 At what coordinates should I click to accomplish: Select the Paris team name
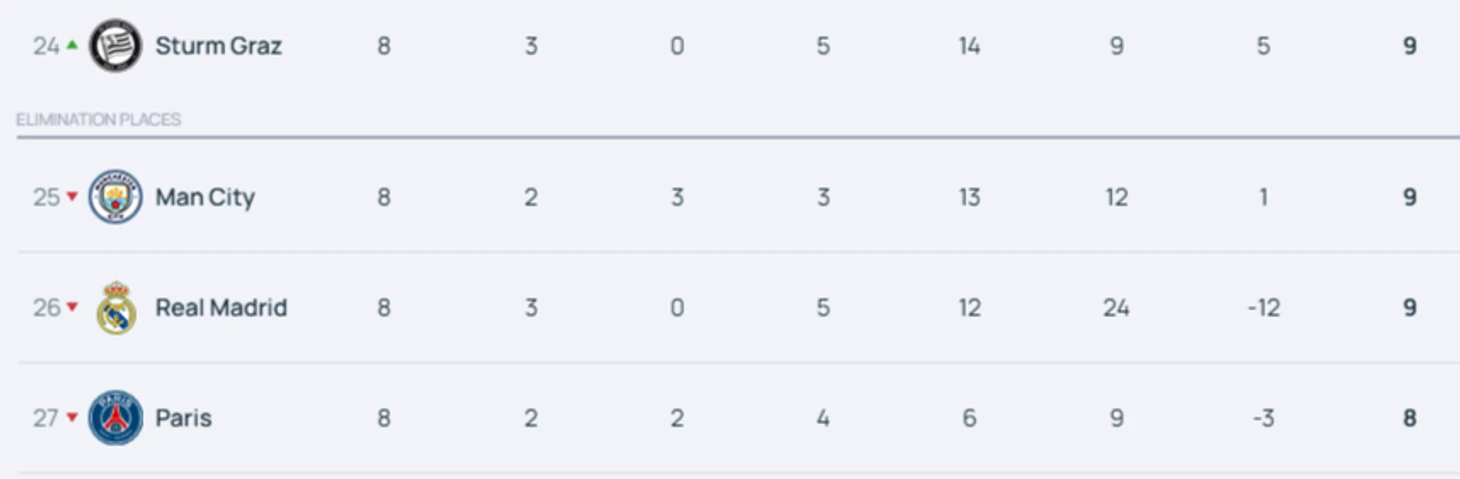tap(183, 418)
